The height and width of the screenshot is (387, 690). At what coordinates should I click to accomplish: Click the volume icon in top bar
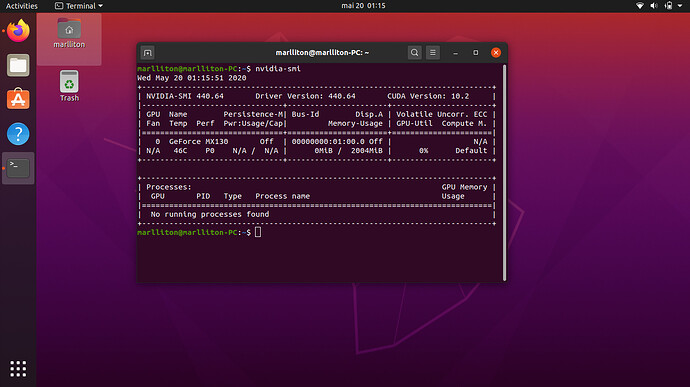click(x=654, y=6)
